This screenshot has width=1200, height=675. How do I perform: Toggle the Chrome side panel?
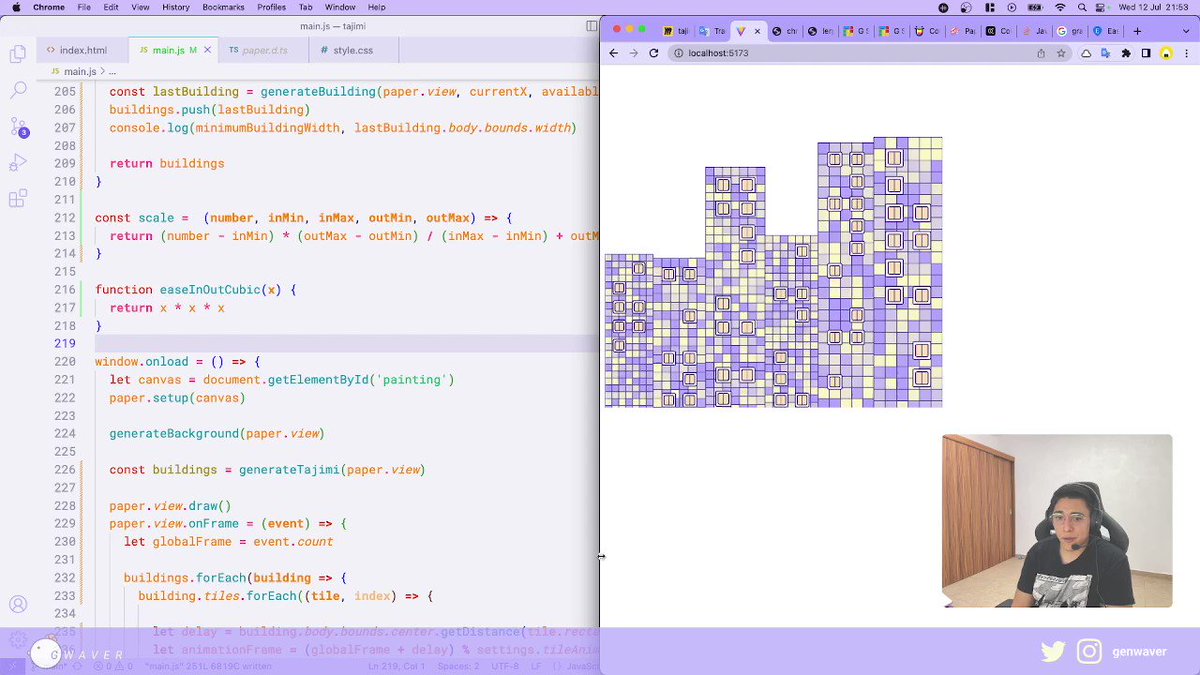(1146, 53)
